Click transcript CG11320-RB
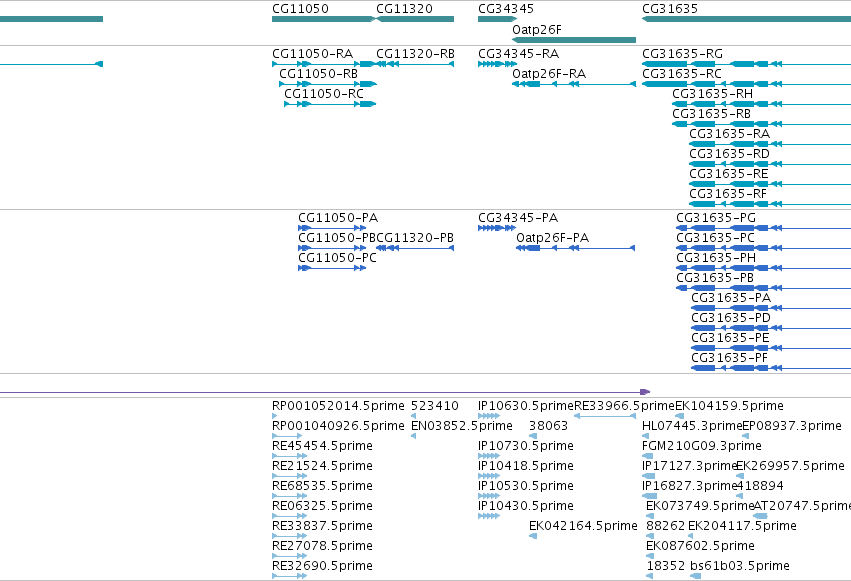851x581 pixels. pos(416,54)
